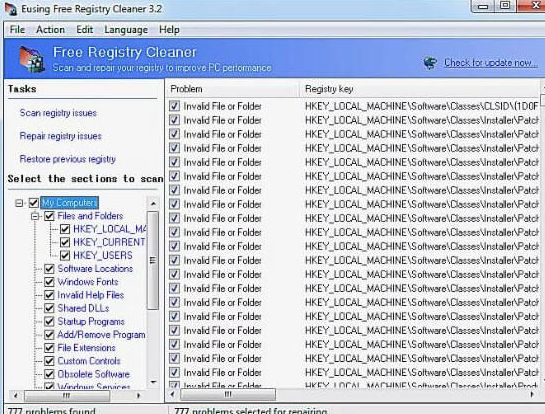This screenshot has height=414, width=545.
Task: Click tree panel horizontal scroll-left arrow
Action: (15, 396)
